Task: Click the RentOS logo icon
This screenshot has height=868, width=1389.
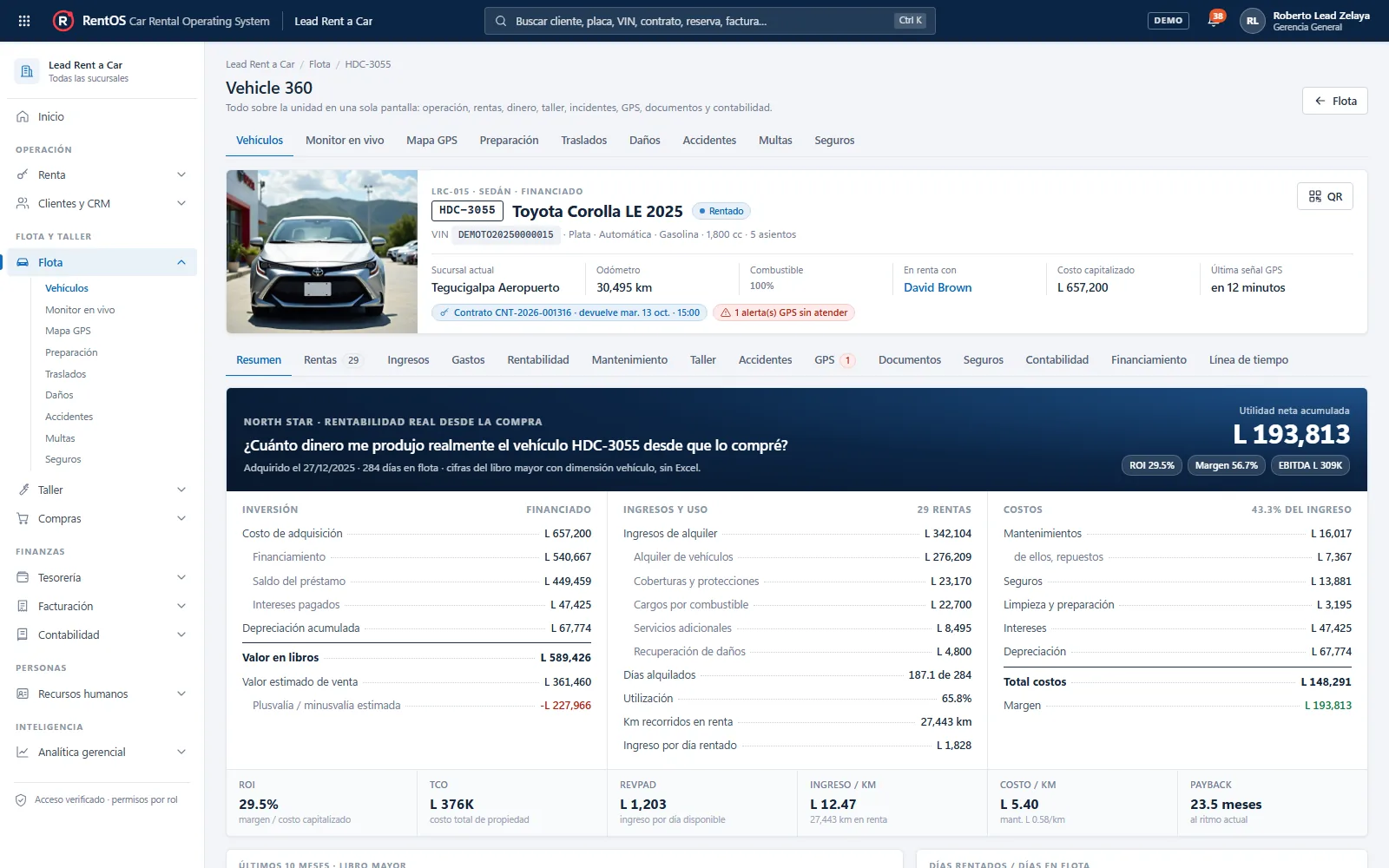Action: click(63, 21)
